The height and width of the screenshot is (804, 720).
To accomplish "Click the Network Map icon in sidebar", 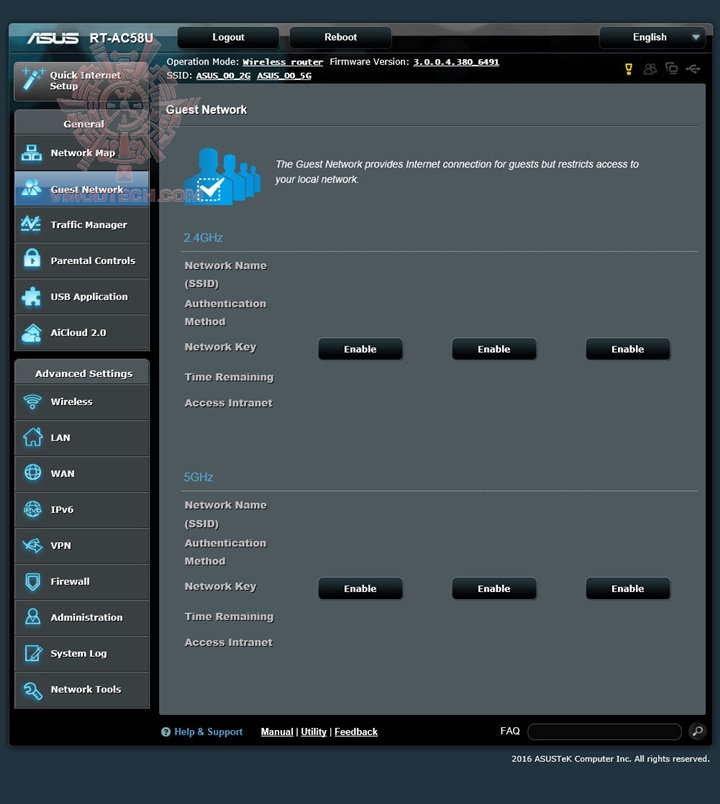I will (32, 153).
